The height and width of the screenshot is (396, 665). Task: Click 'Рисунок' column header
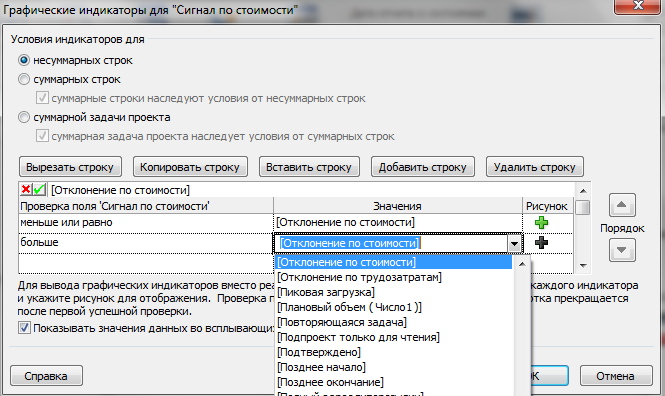(547, 206)
